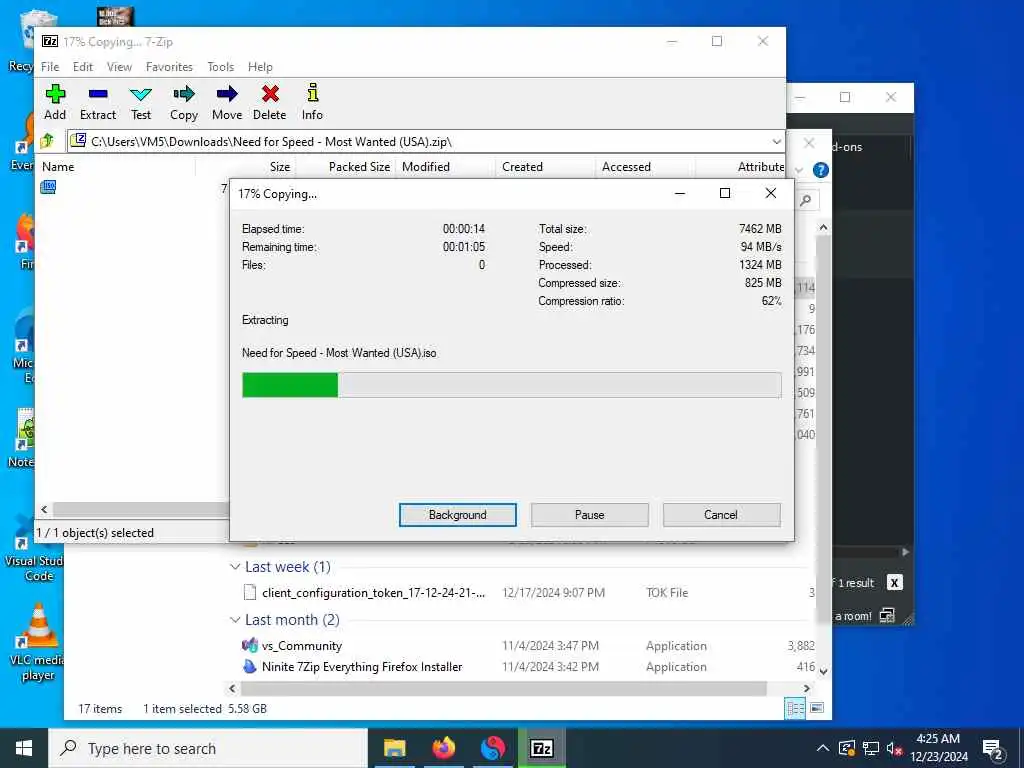Collapse the Last week group in Explorer
This screenshot has width=1024, height=768.
click(x=235, y=567)
